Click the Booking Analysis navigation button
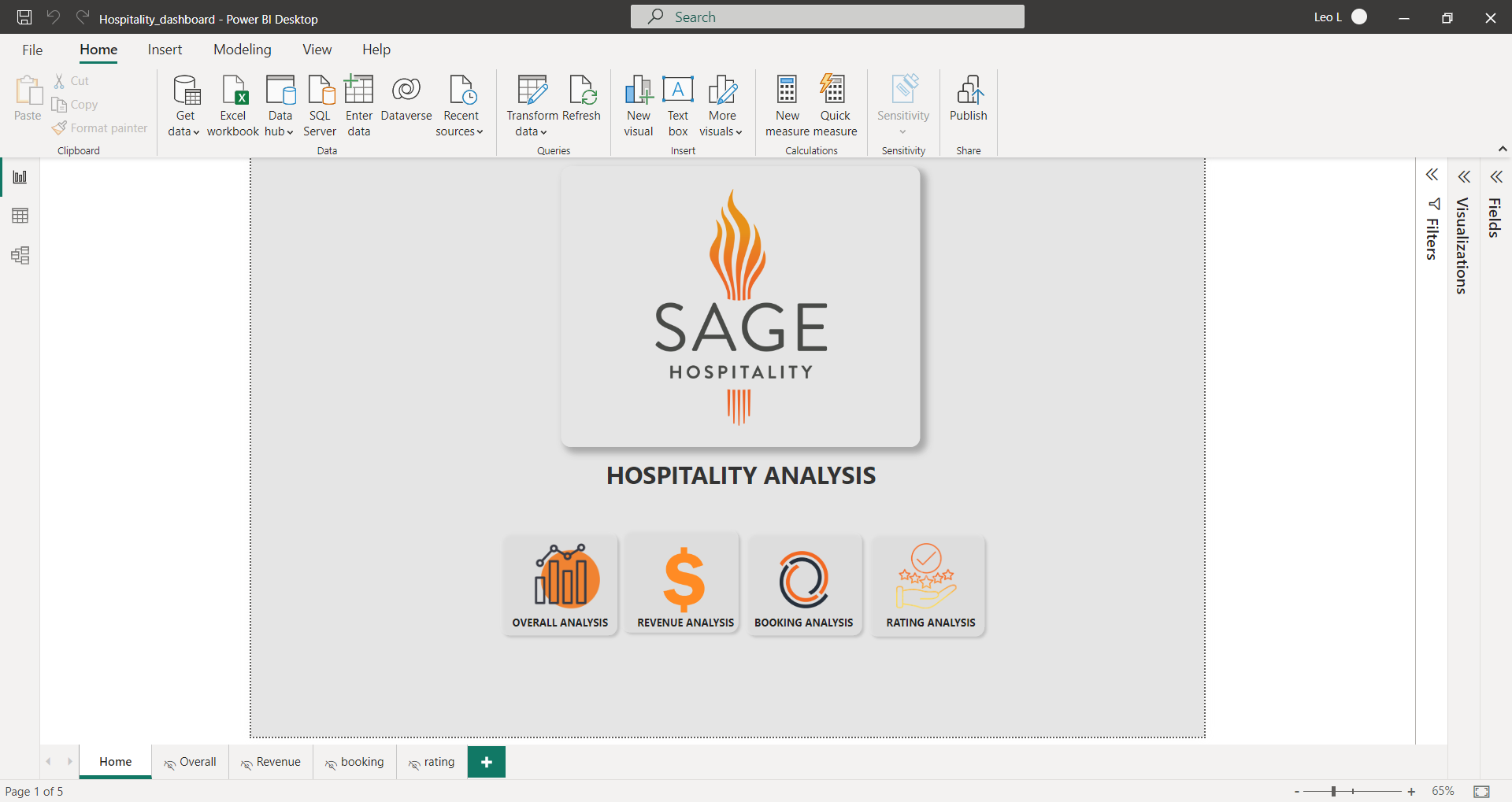This screenshot has width=1512, height=802. (806, 586)
